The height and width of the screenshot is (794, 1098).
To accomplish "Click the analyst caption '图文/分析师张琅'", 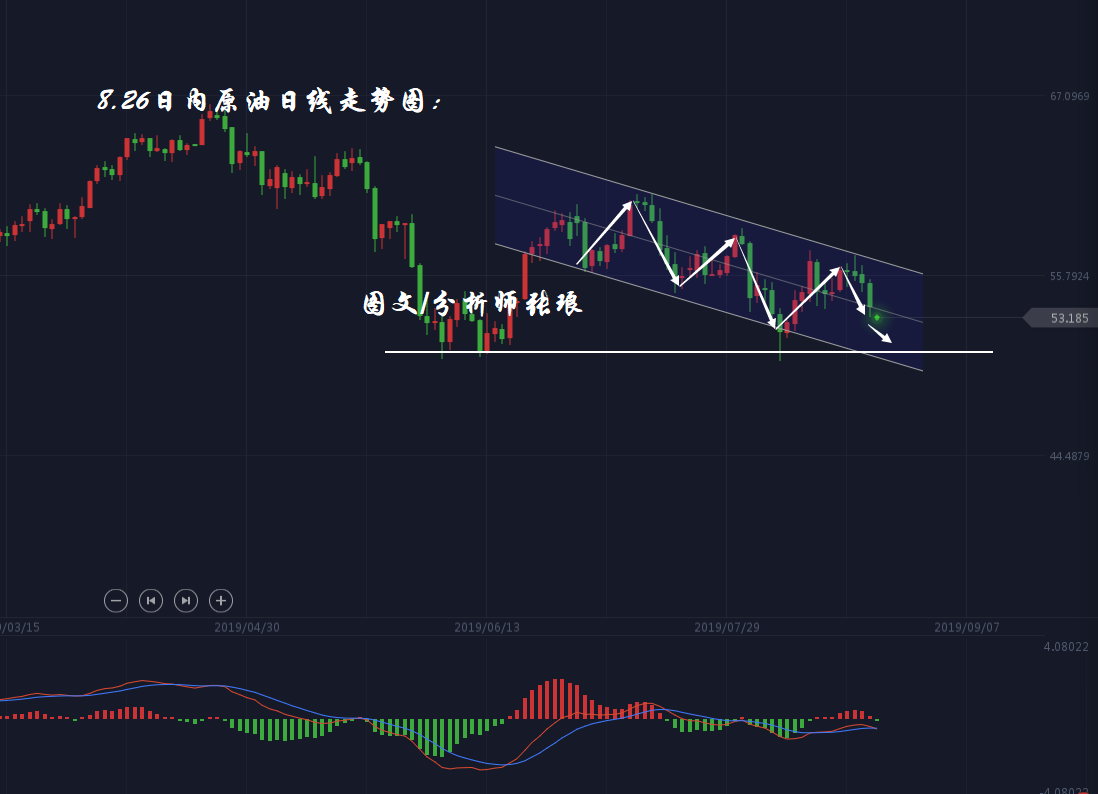I will click(472, 304).
